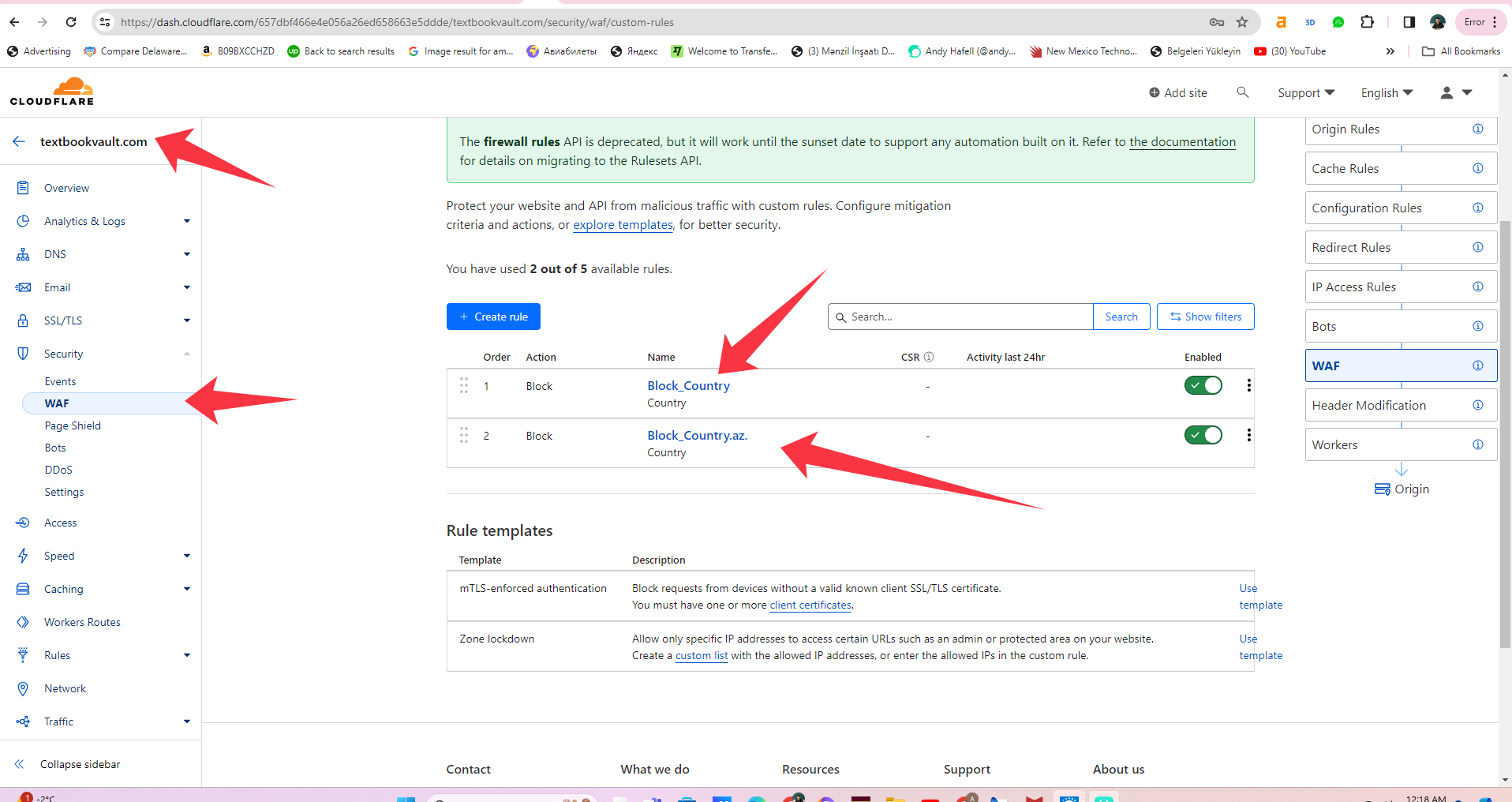Click the Collapse sidebar icon

point(17,763)
